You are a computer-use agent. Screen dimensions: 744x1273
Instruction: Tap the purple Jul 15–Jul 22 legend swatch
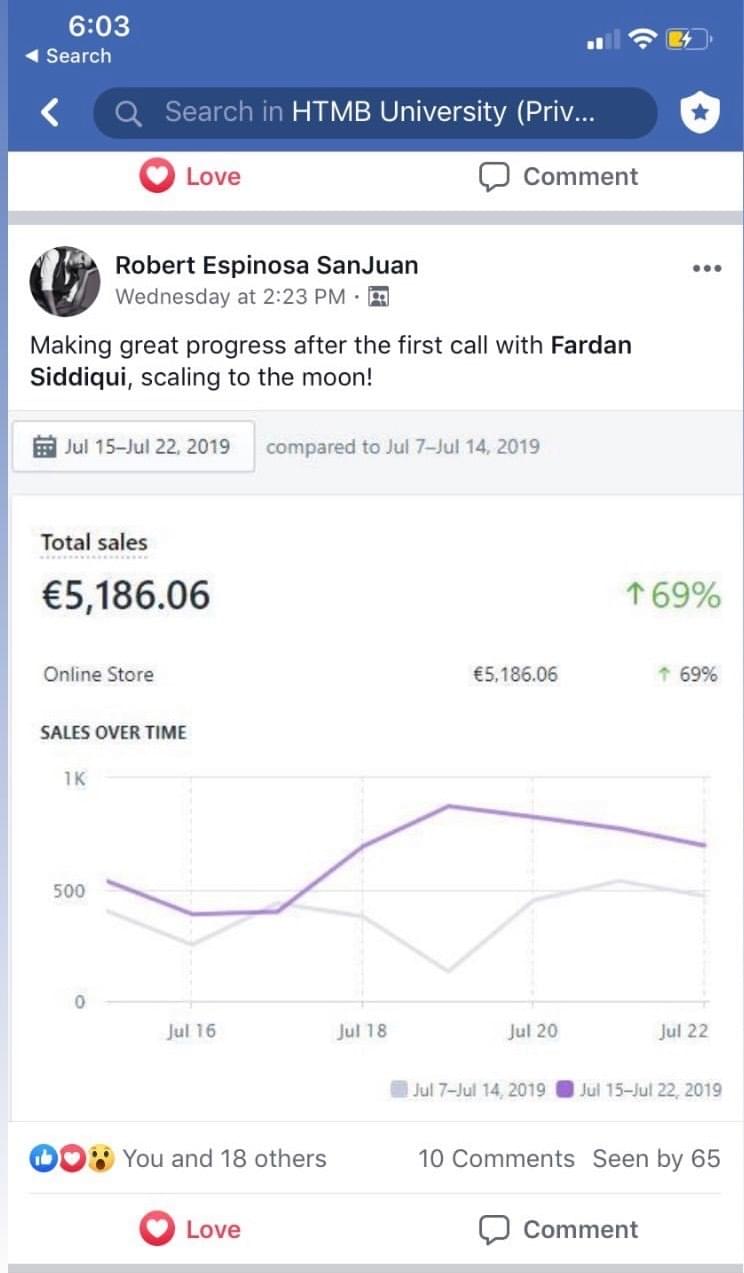tap(564, 1089)
